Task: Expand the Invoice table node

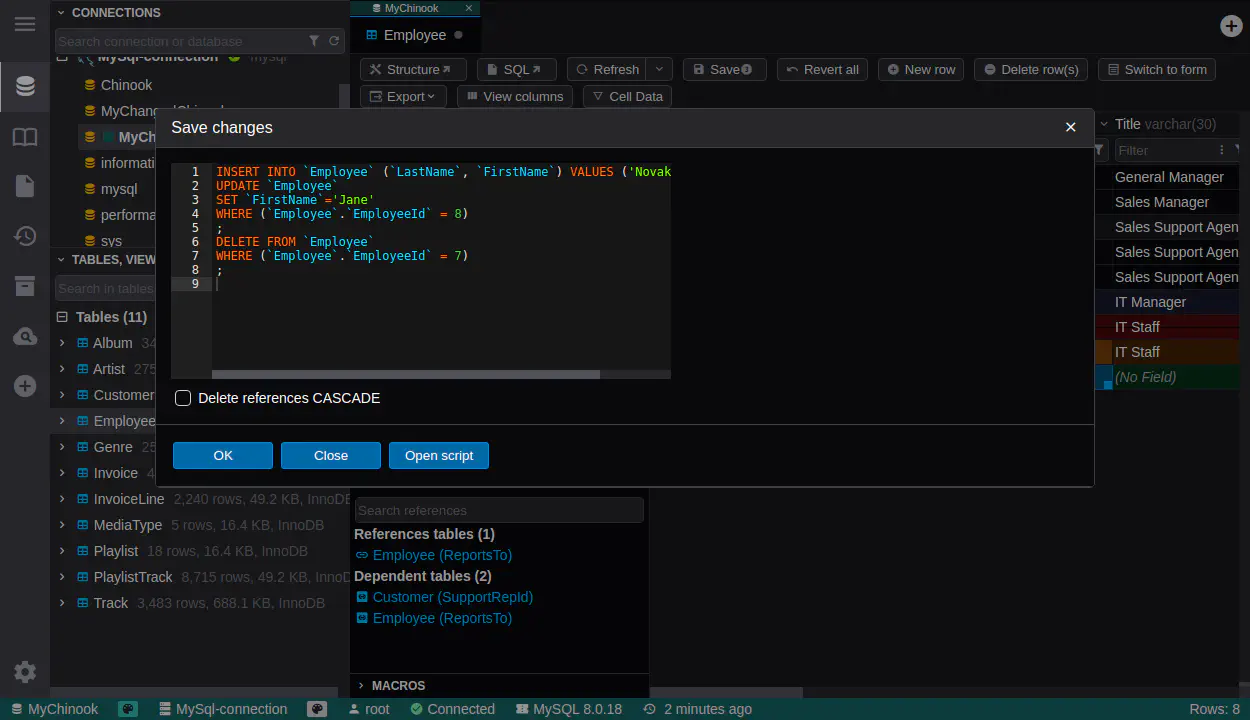Action: click(x=62, y=473)
